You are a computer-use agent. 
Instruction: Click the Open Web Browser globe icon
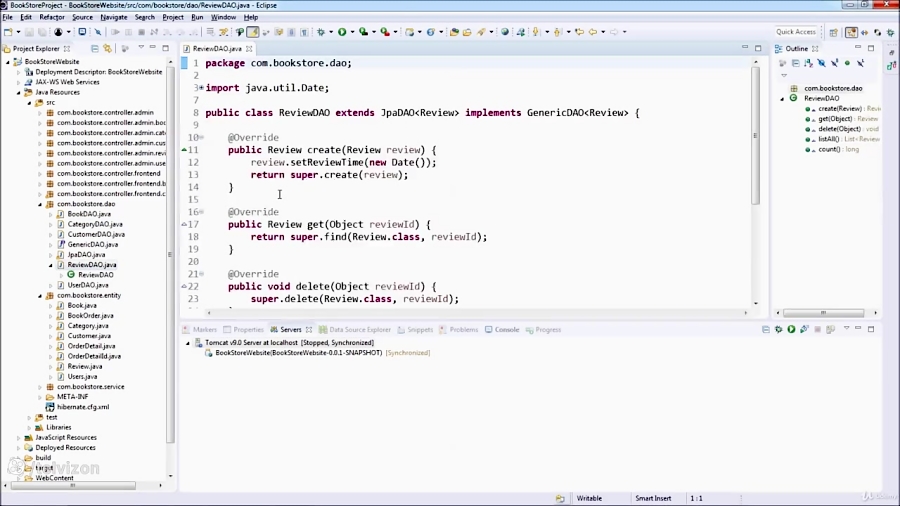505,32
